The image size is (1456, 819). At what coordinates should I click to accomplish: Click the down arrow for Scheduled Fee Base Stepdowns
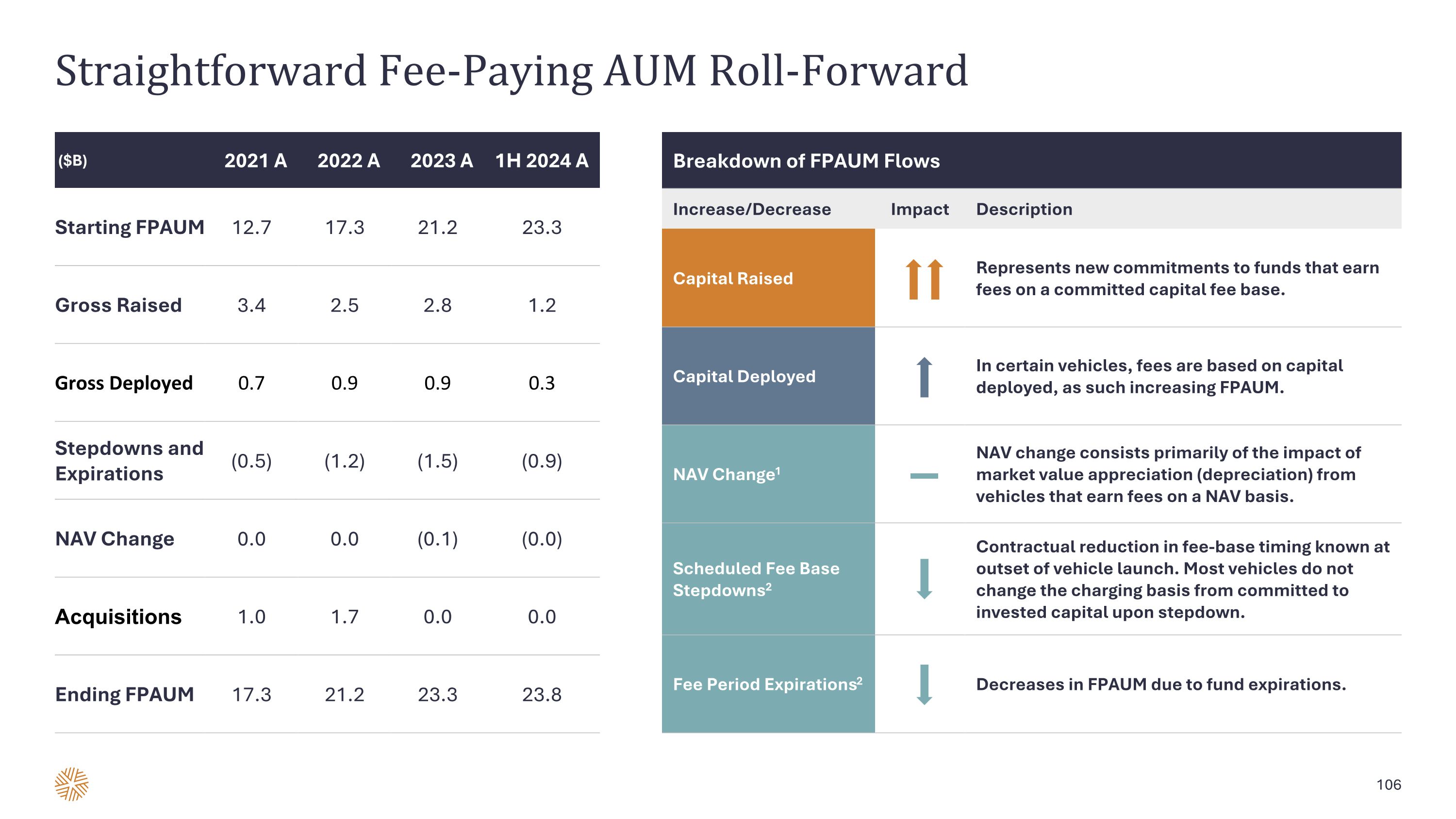[x=924, y=579]
